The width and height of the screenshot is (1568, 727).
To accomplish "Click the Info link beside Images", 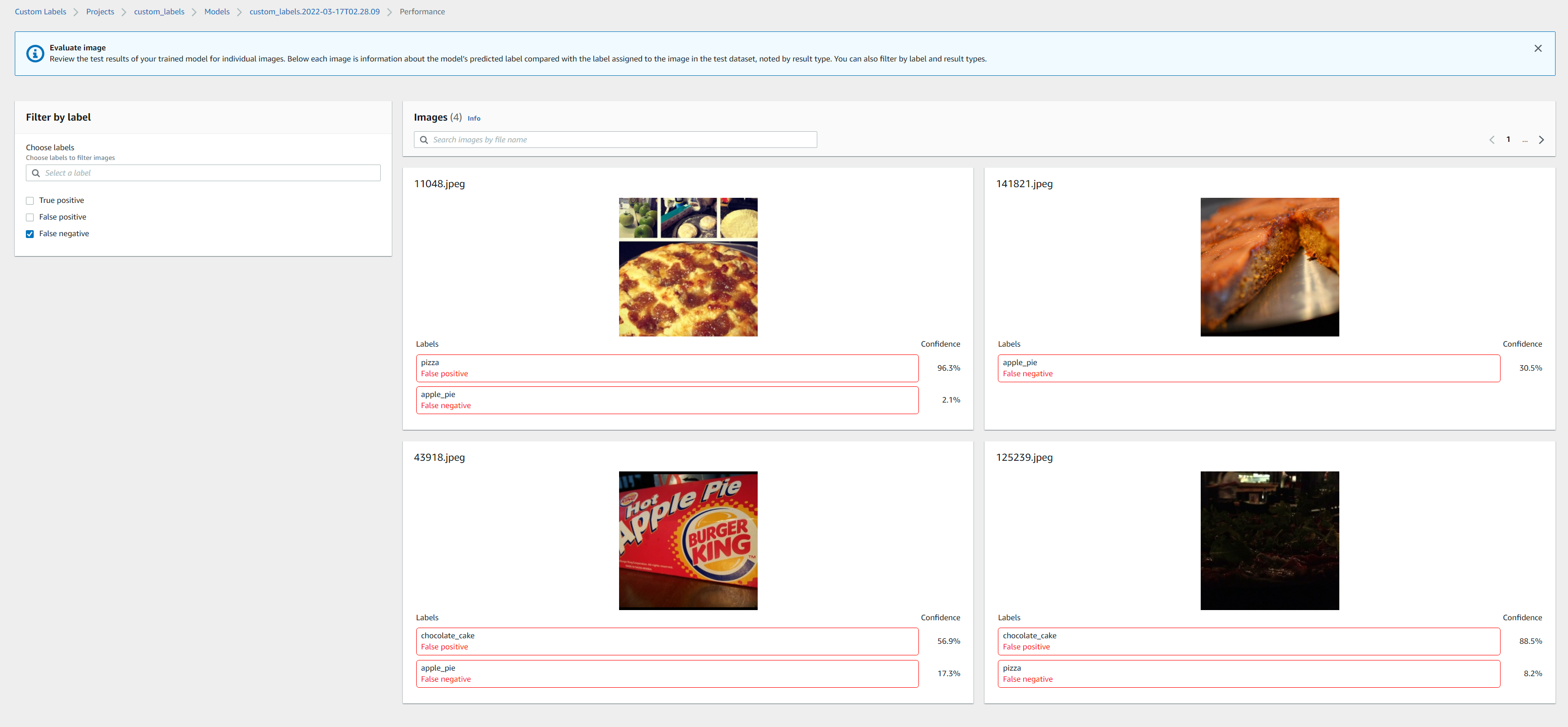I will pyautogui.click(x=474, y=119).
